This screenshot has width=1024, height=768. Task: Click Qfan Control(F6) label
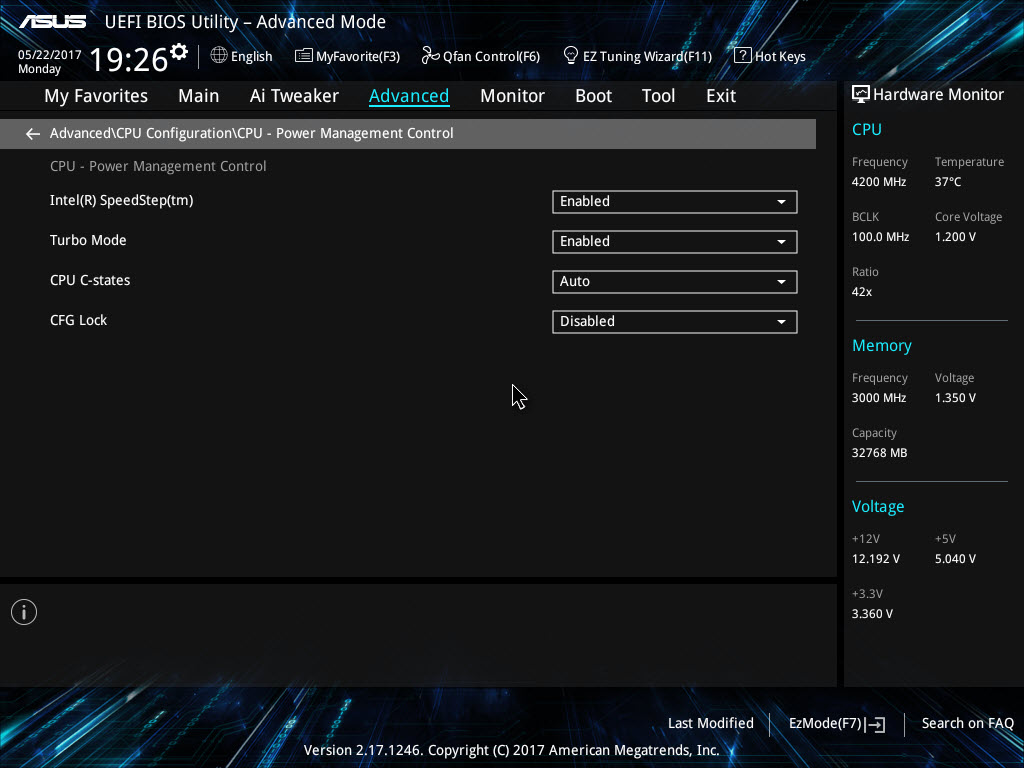click(x=491, y=57)
